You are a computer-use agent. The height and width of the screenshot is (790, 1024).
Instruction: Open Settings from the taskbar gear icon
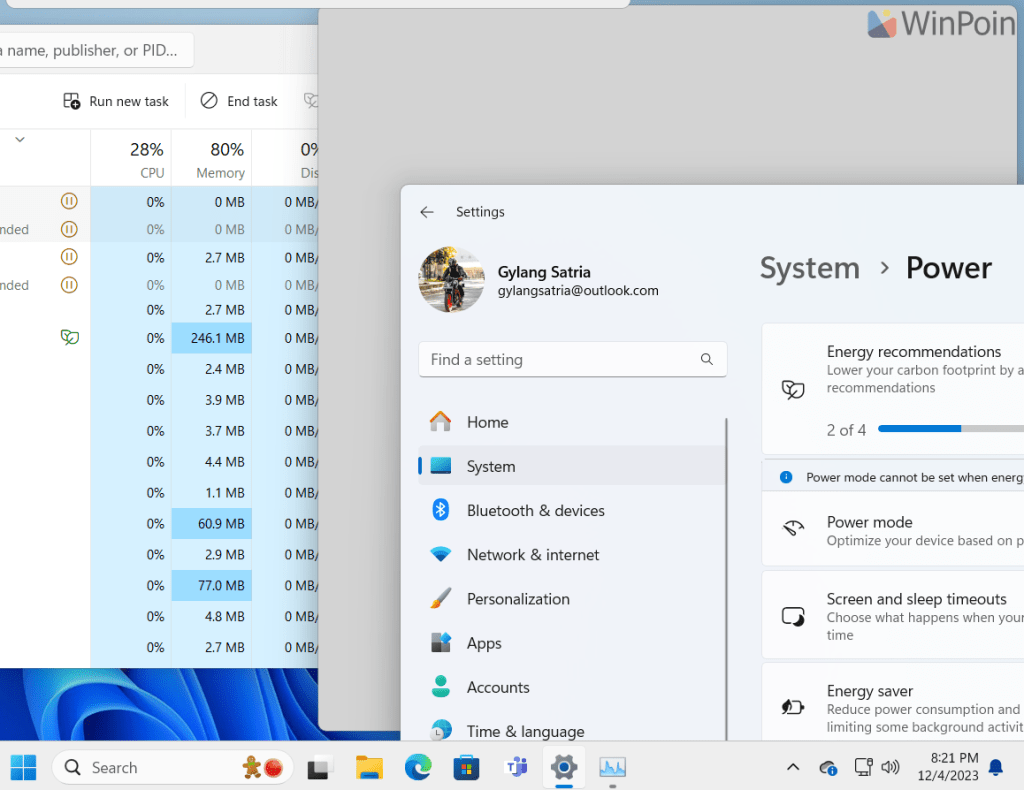564,767
